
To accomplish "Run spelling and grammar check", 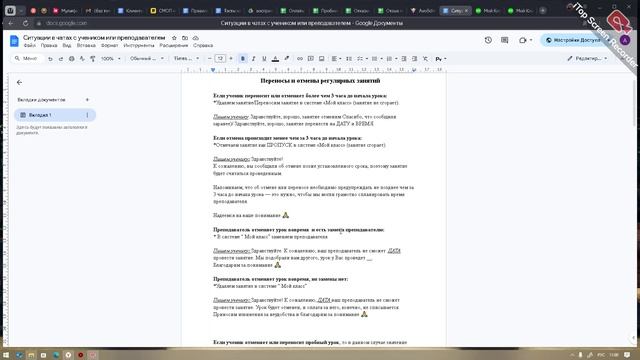I will 82,59.
